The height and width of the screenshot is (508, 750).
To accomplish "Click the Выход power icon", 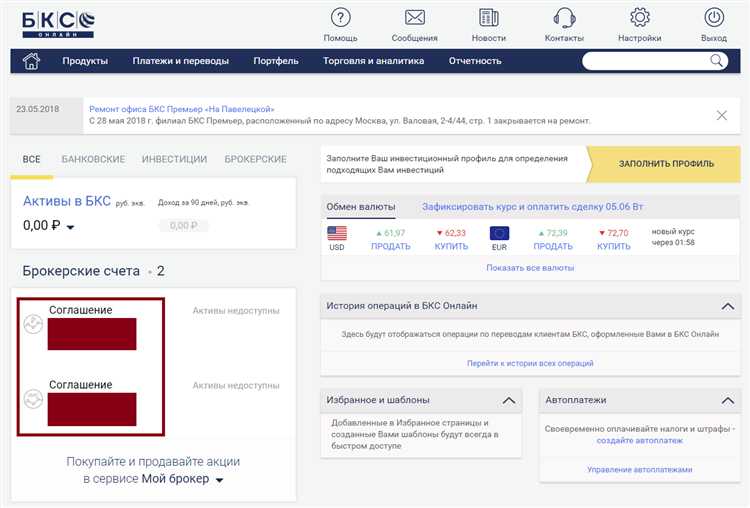I will (x=714, y=18).
